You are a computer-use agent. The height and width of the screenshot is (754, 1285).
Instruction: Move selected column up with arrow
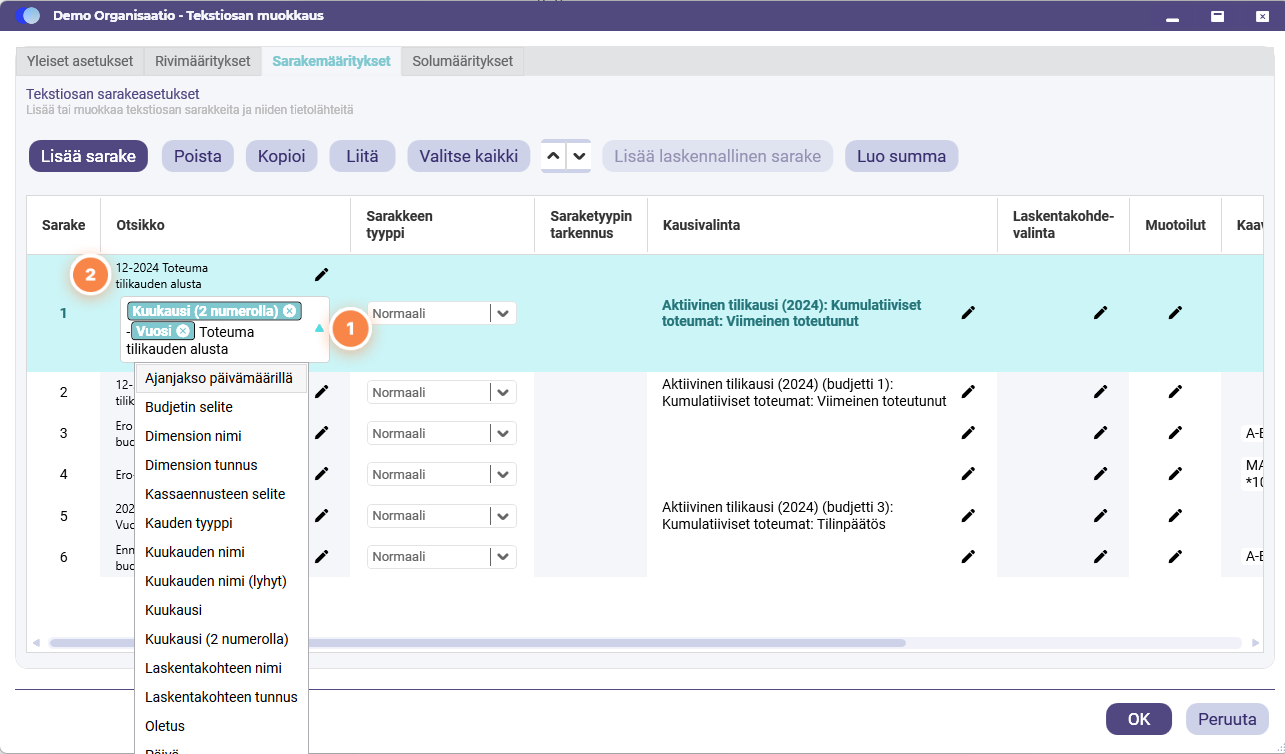[x=553, y=156]
